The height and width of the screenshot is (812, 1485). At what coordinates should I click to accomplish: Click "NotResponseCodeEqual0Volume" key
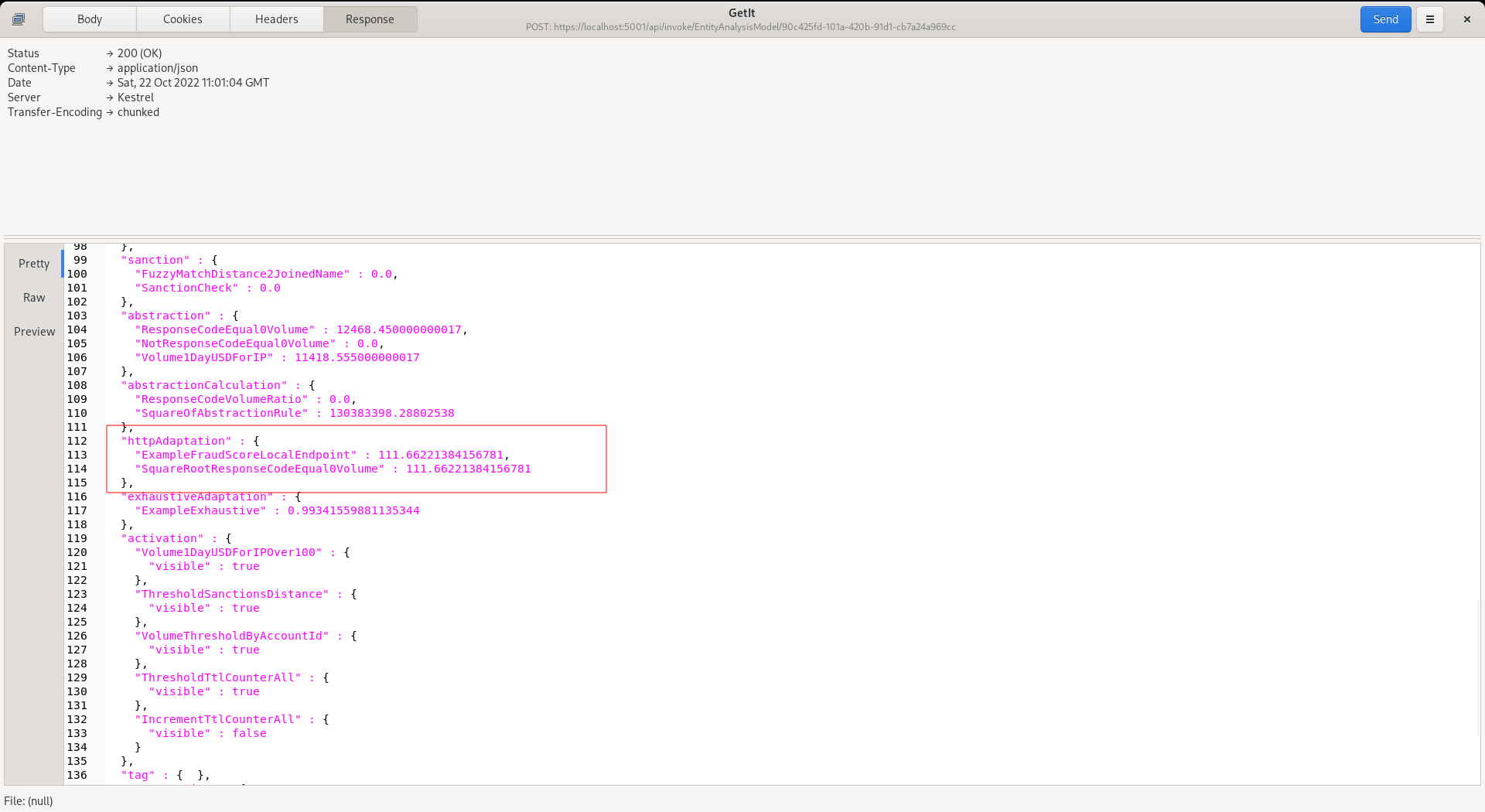(235, 344)
